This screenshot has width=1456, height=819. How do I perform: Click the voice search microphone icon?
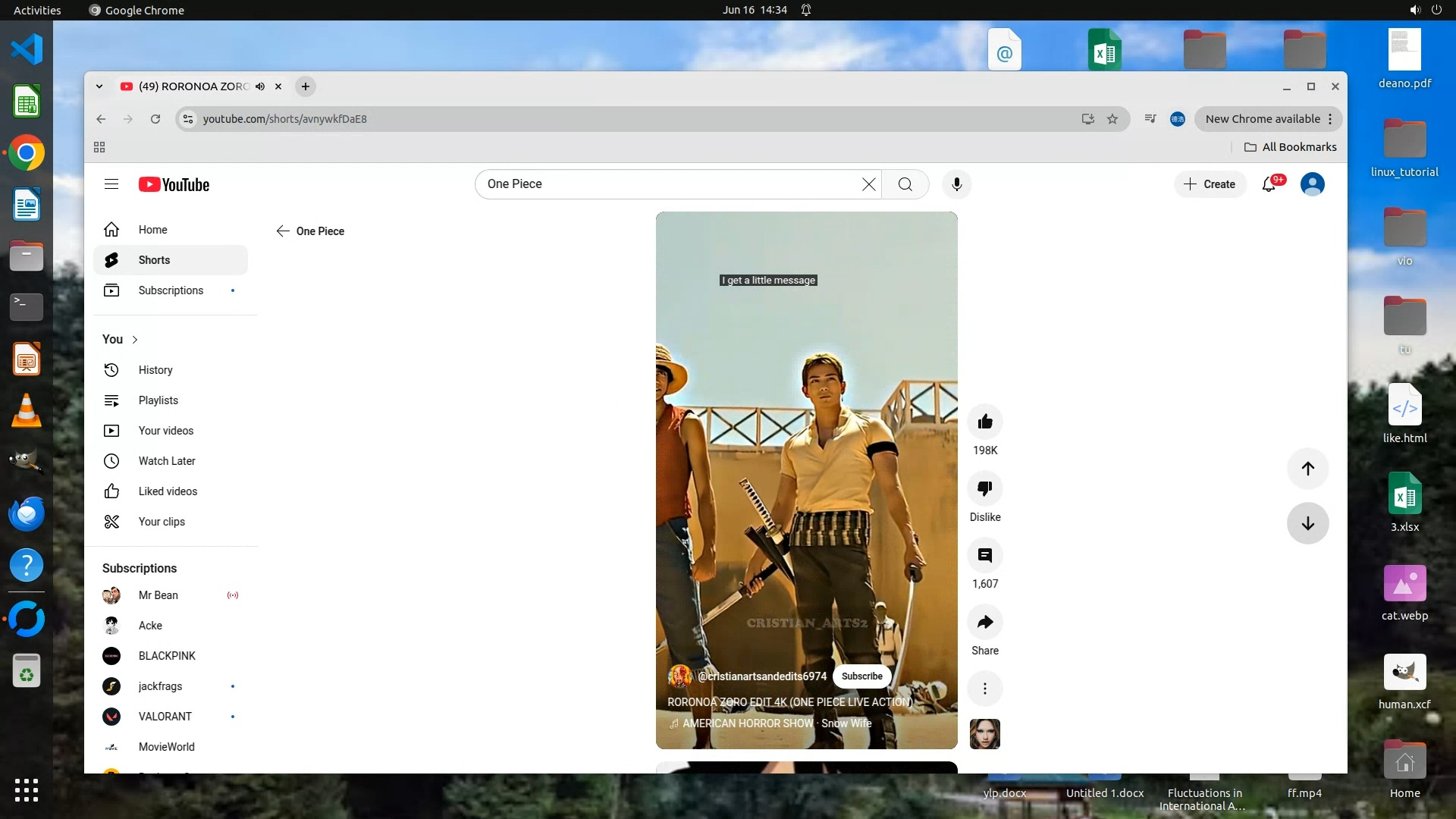[x=957, y=184]
